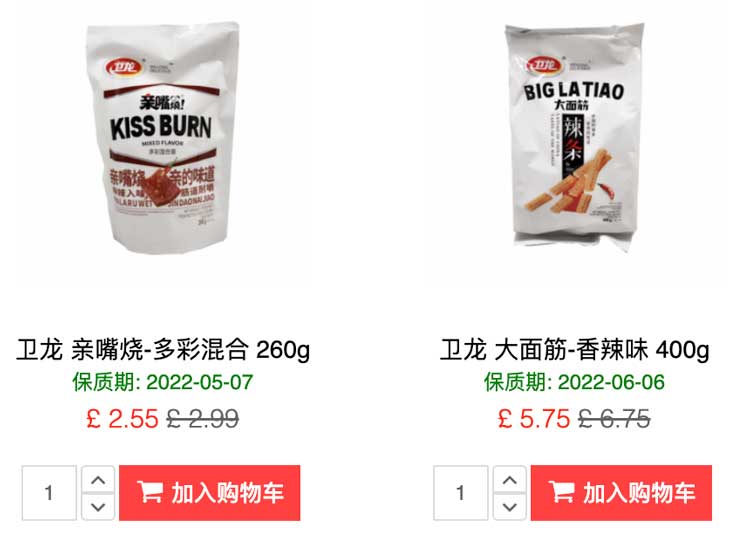The width and height of the screenshot is (750, 537).
Task: Click the expiry date 2022-06-06 text
Action: [x=611, y=382]
